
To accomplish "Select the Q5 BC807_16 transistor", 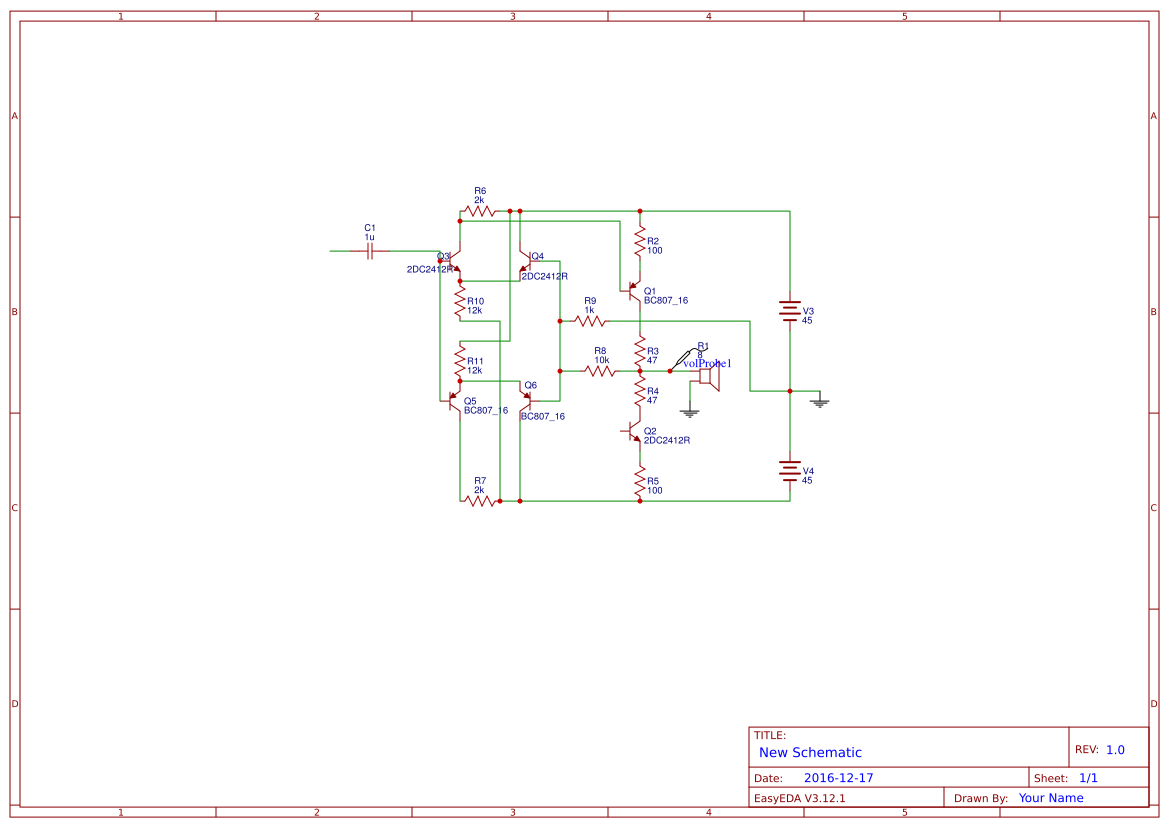I will point(453,402).
